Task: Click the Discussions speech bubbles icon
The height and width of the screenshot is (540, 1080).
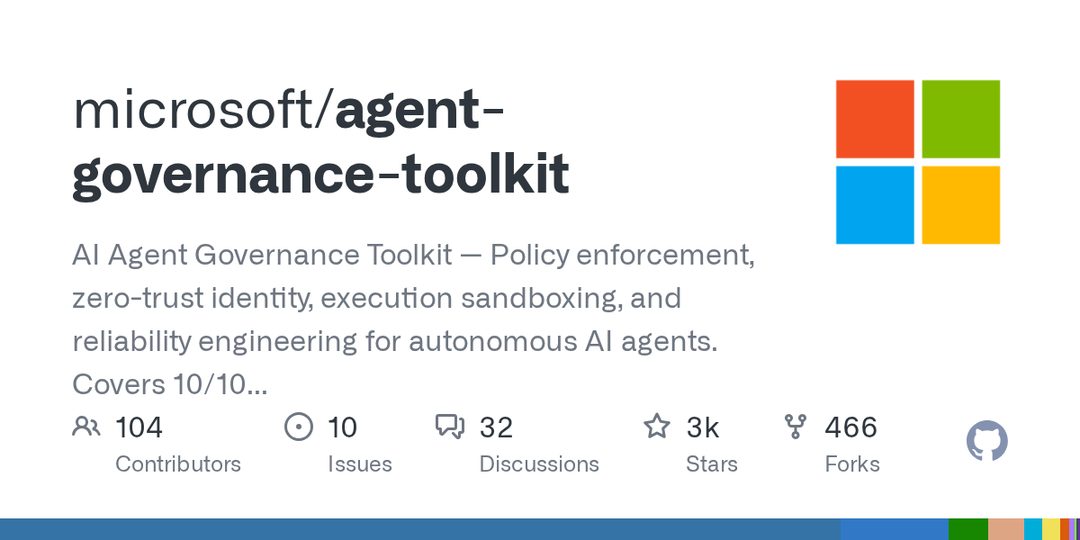Action: (x=450, y=427)
